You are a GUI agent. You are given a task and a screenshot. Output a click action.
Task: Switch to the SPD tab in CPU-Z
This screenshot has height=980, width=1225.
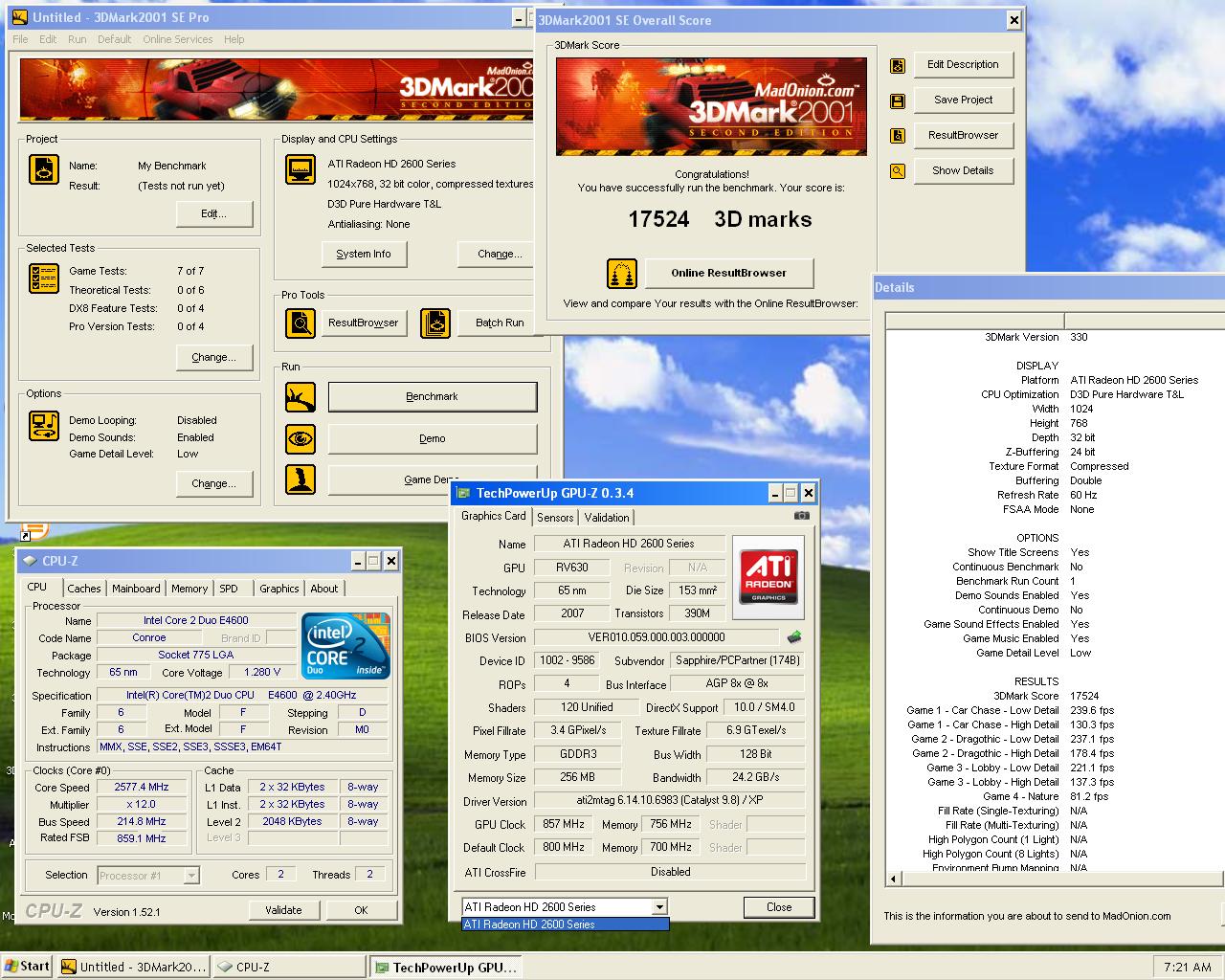(229, 589)
